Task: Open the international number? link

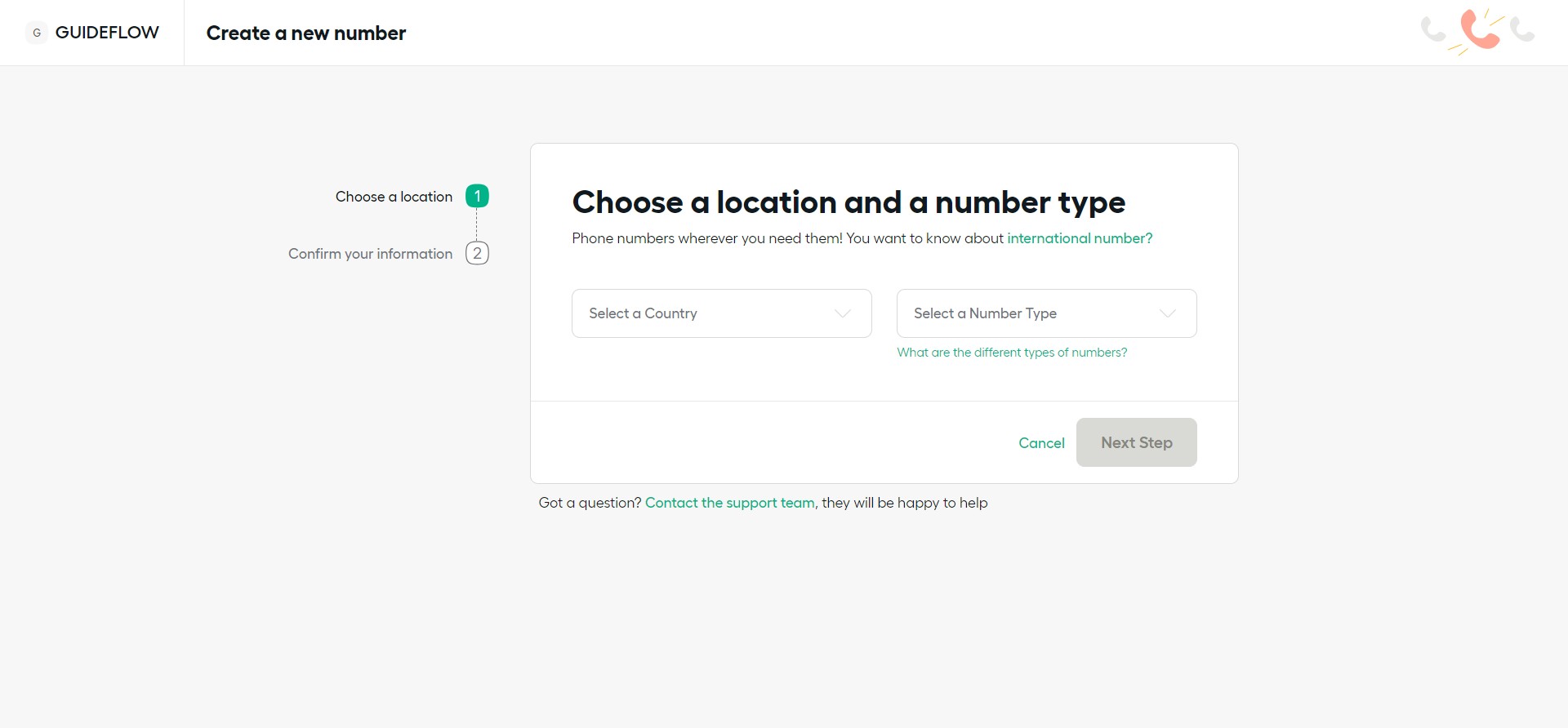Action: tap(1079, 238)
